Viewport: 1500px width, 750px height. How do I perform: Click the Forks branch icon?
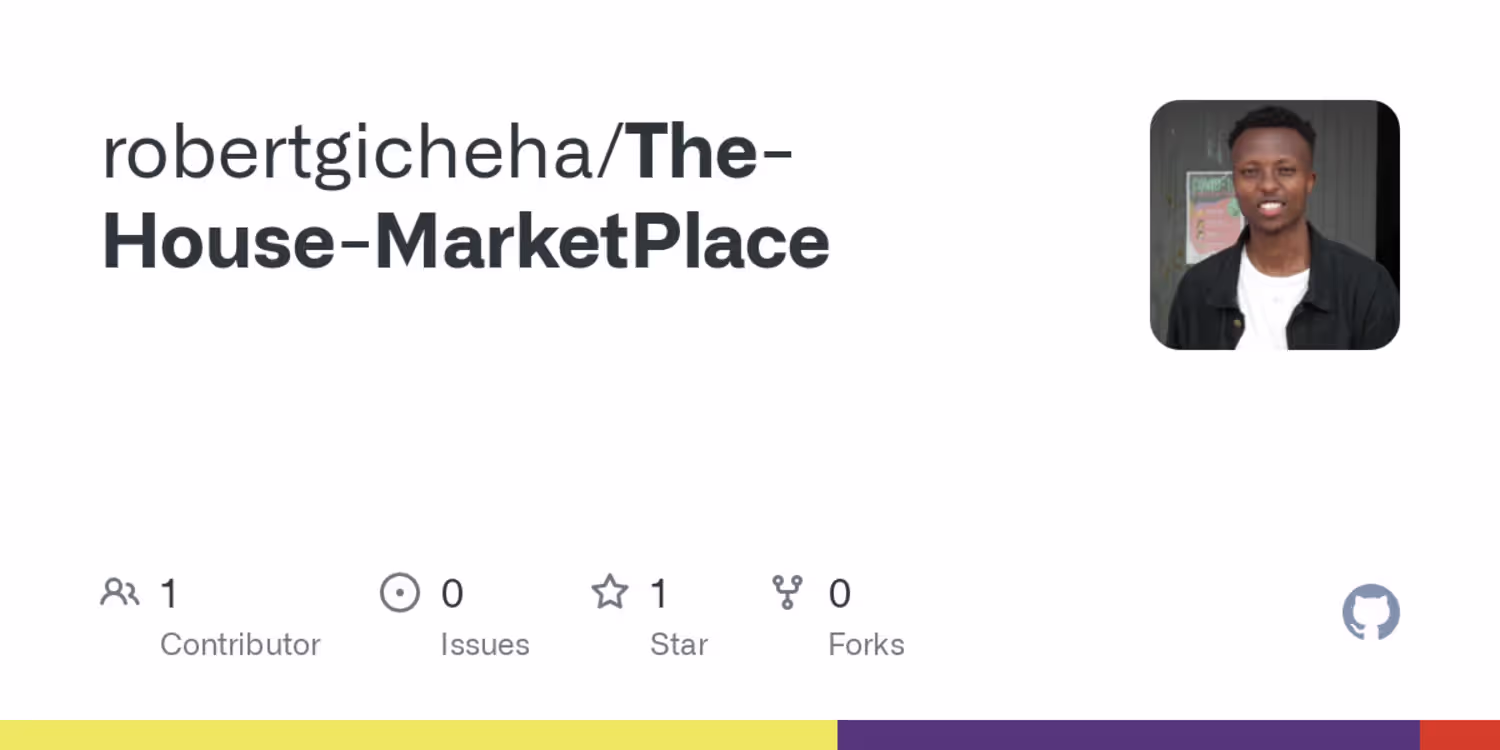788,593
